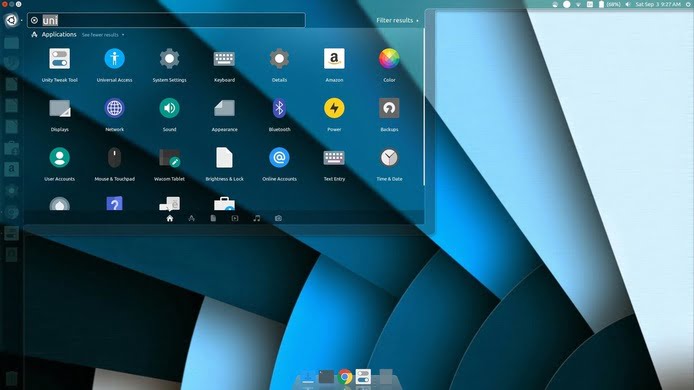Viewport: 694px width, 390px height.
Task: Switch to the Video lens
Action: [x=235, y=218]
